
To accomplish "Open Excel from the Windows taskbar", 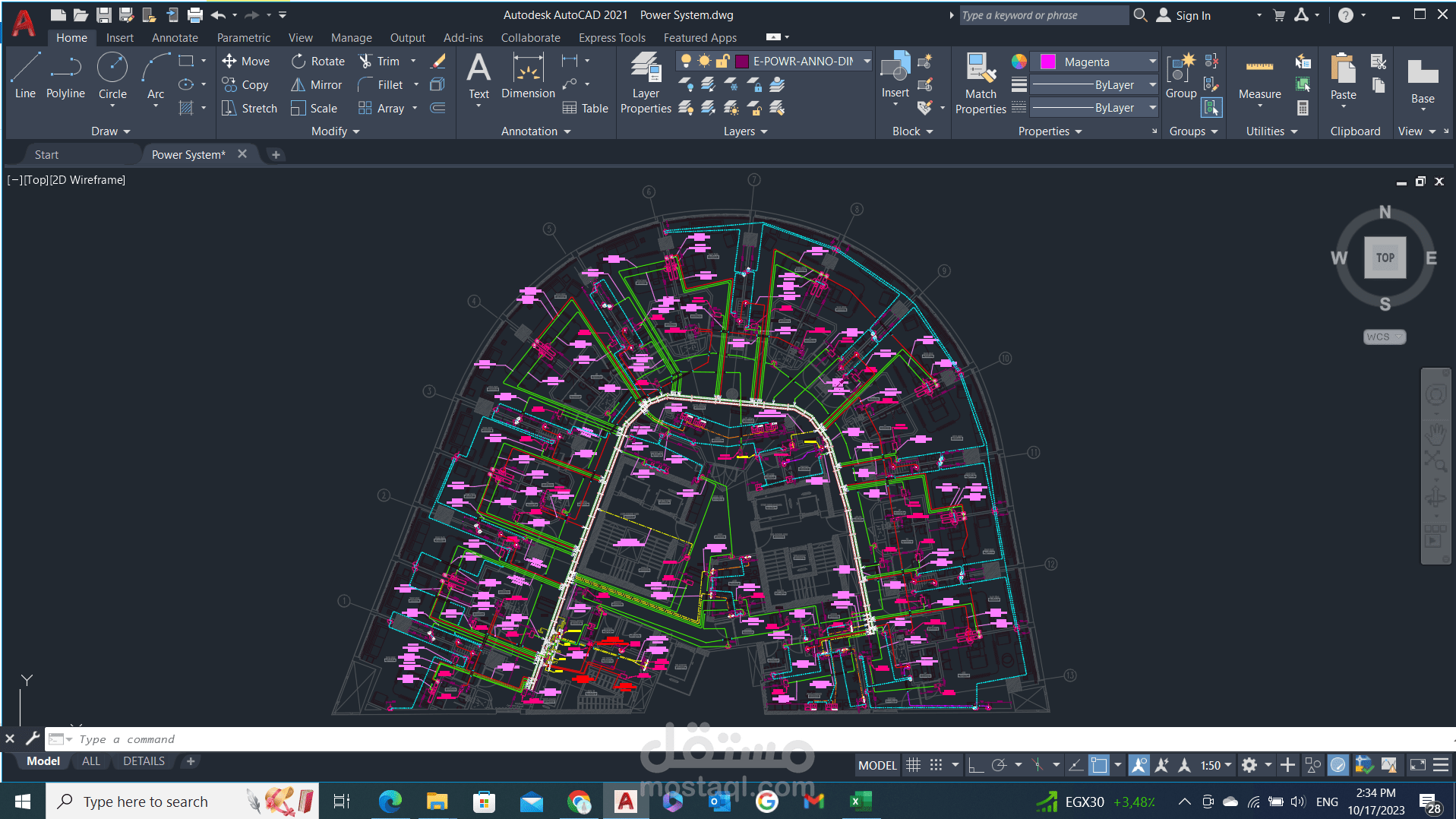I will 861,802.
